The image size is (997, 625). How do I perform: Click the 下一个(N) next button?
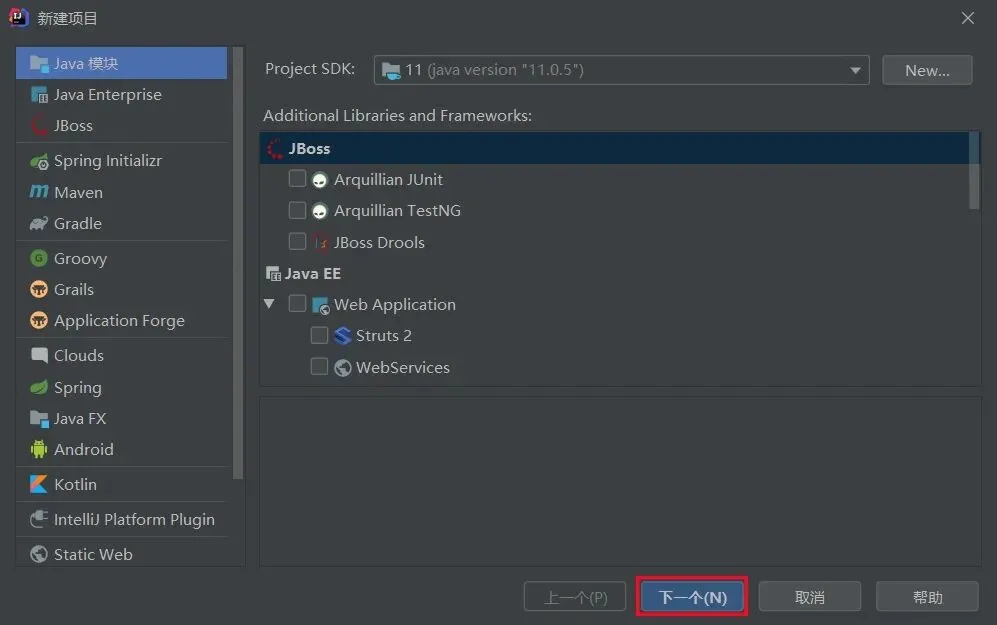tap(692, 597)
